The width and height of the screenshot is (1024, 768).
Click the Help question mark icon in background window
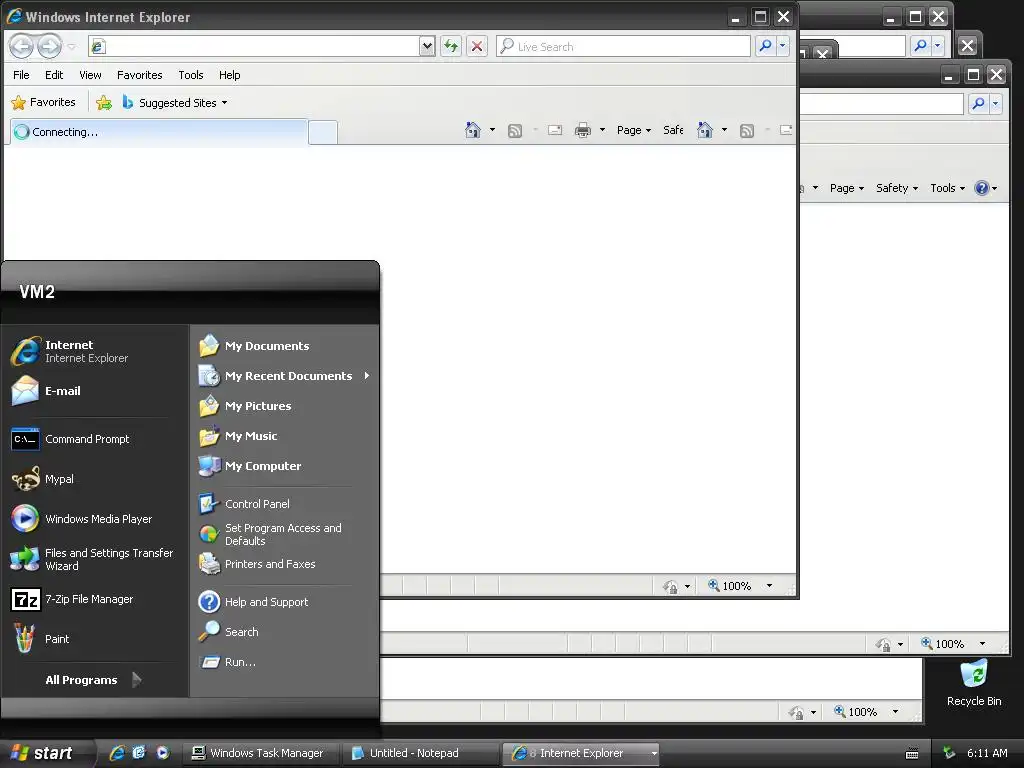[x=982, y=188]
